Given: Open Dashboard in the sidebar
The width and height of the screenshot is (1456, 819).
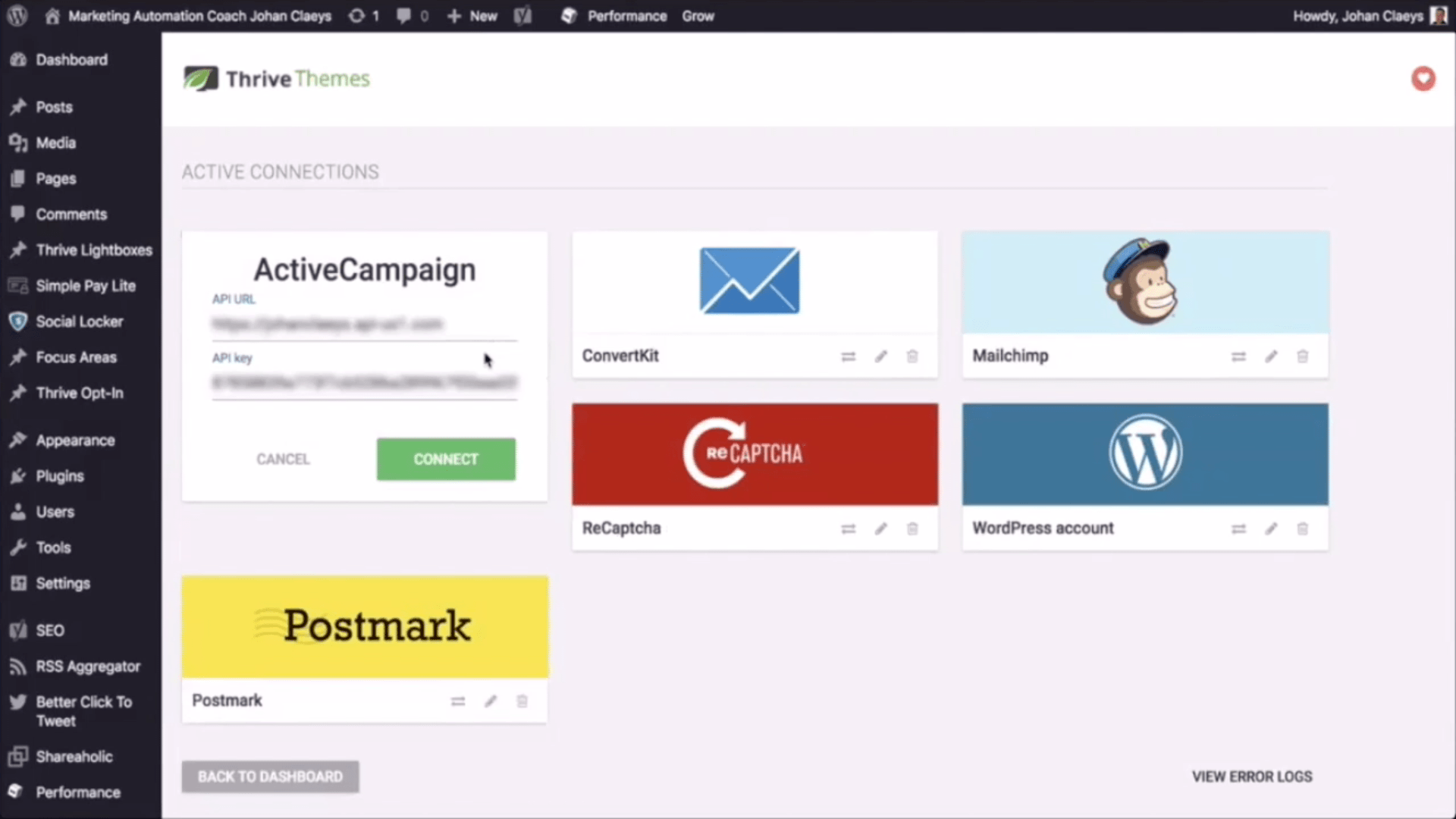Looking at the screenshot, I should [71, 60].
